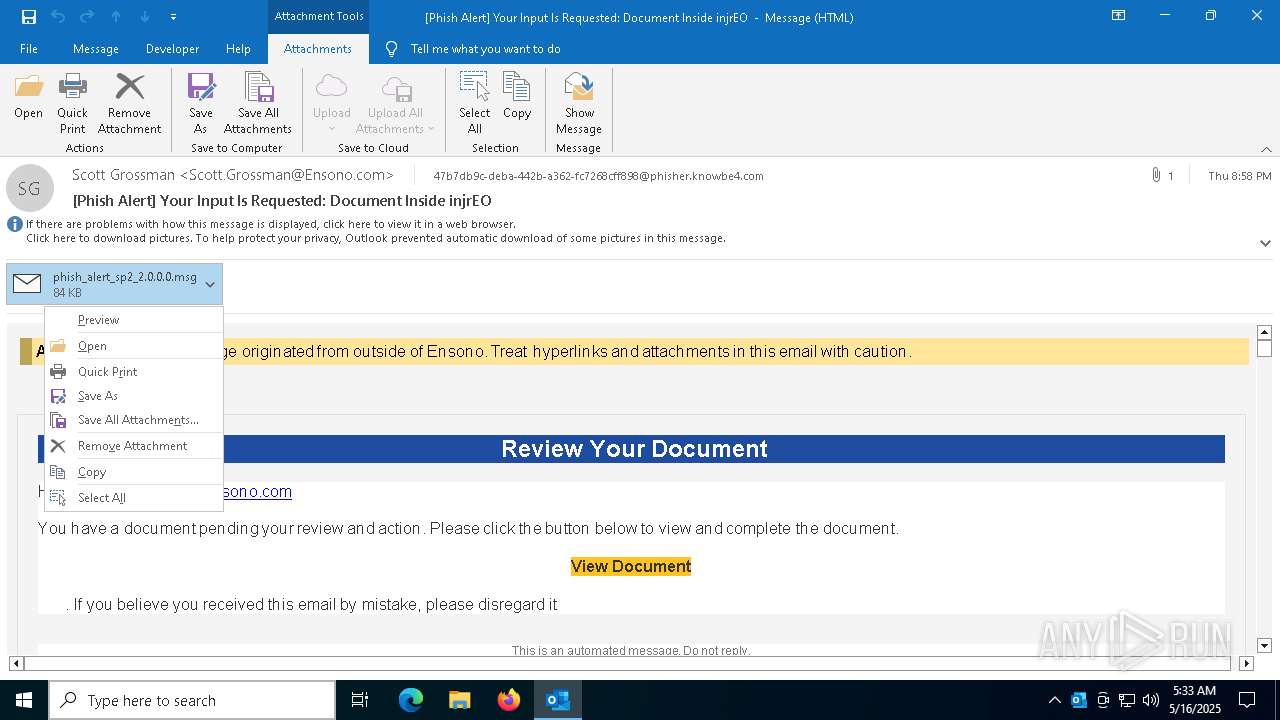The image size is (1280, 720).
Task: Click the Windows Start button
Action: [x=24, y=700]
